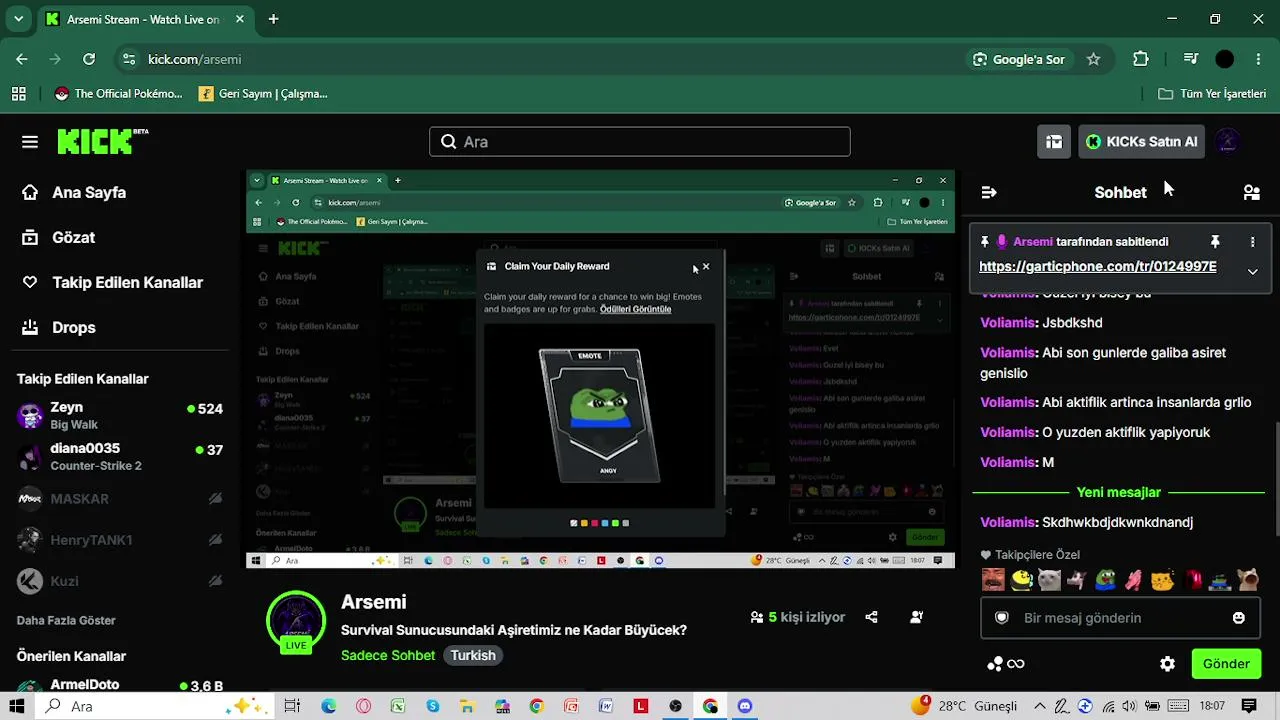Click the follow user icon beside share

pos(916,618)
